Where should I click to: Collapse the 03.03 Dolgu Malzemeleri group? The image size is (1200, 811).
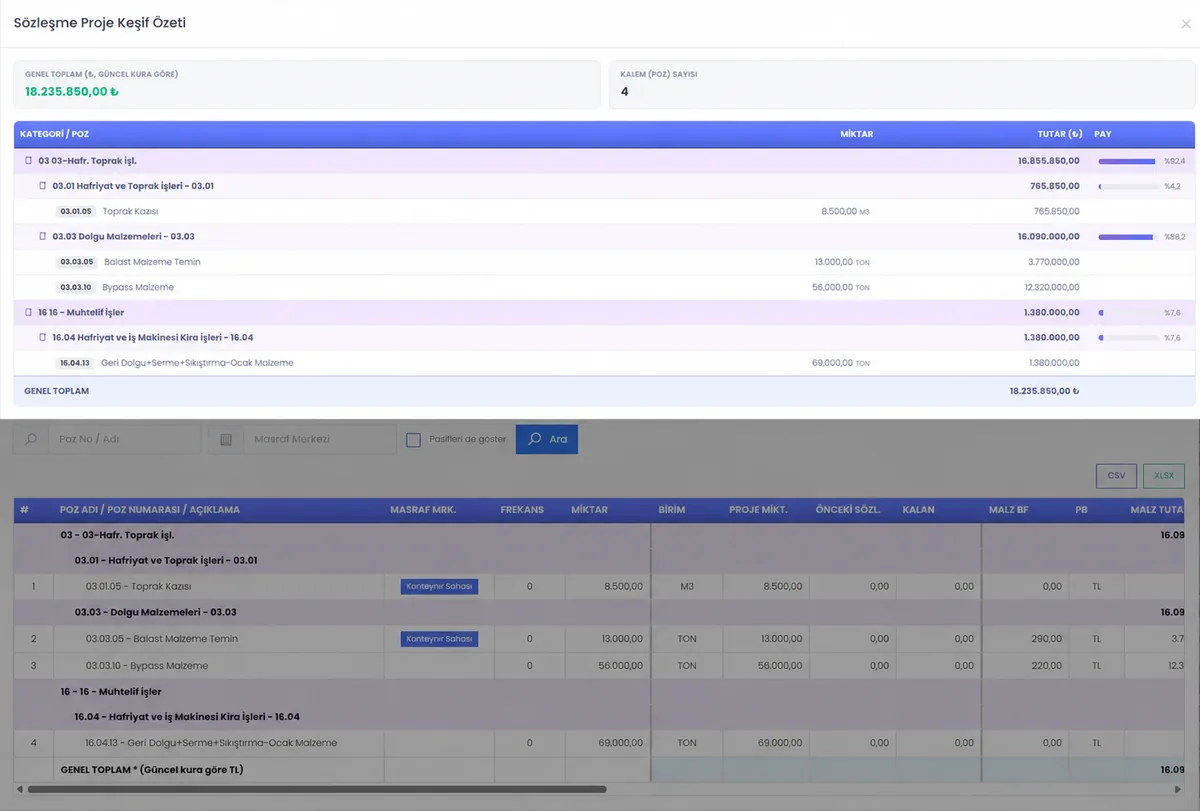[x=43, y=237]
